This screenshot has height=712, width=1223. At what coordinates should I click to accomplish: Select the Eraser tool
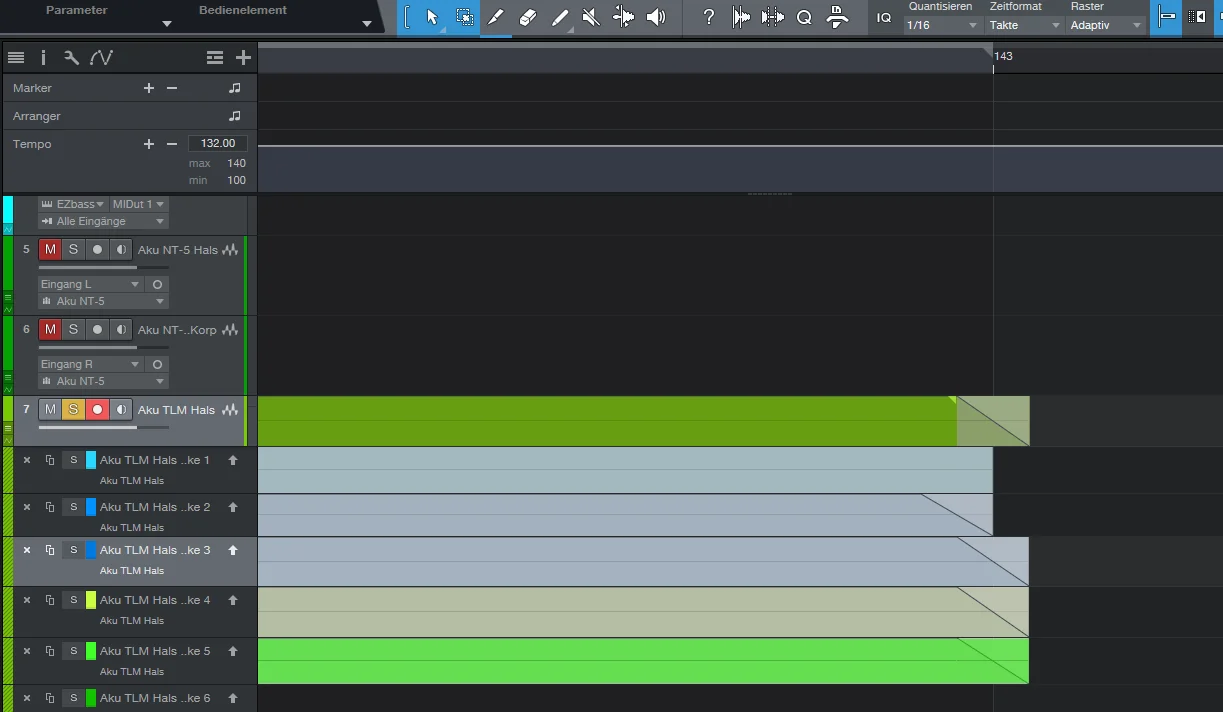529,17
